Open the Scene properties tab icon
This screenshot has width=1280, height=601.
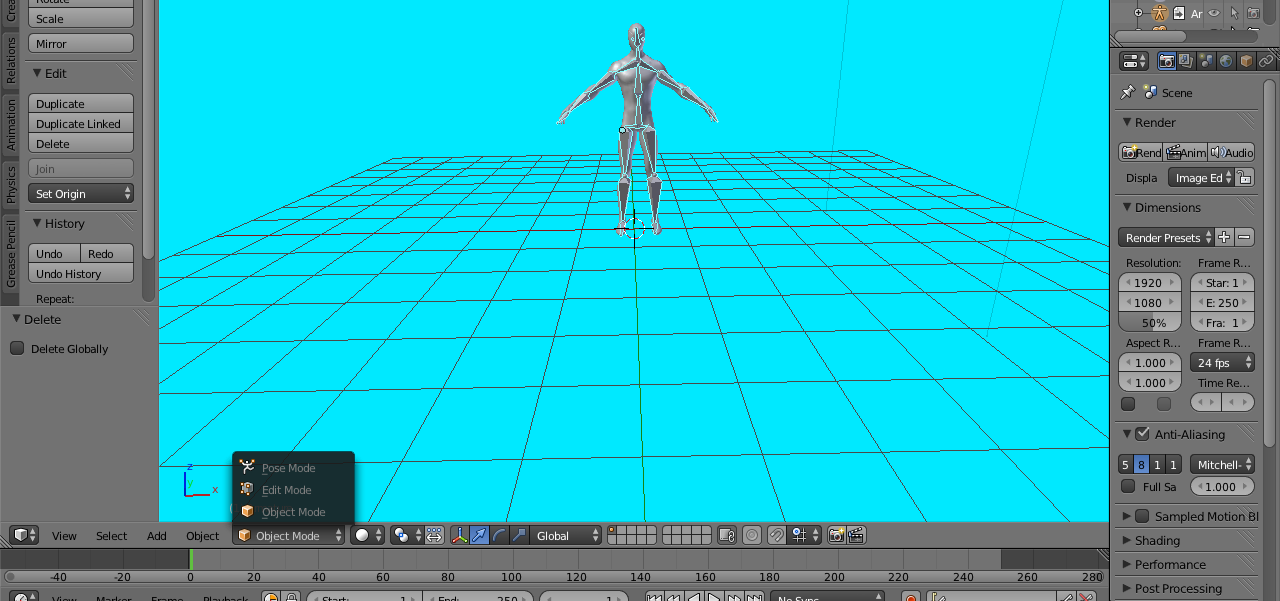pos(1206,61)
